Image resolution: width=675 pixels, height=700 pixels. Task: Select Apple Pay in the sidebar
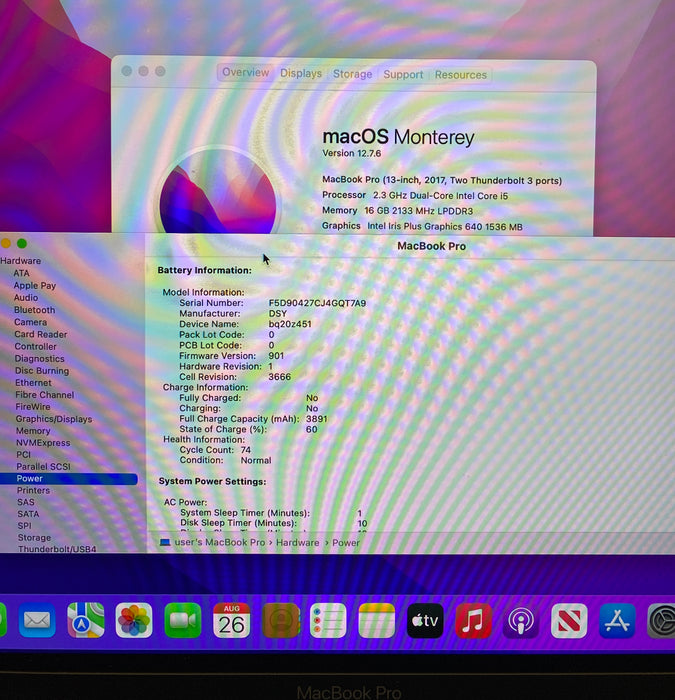34,285
